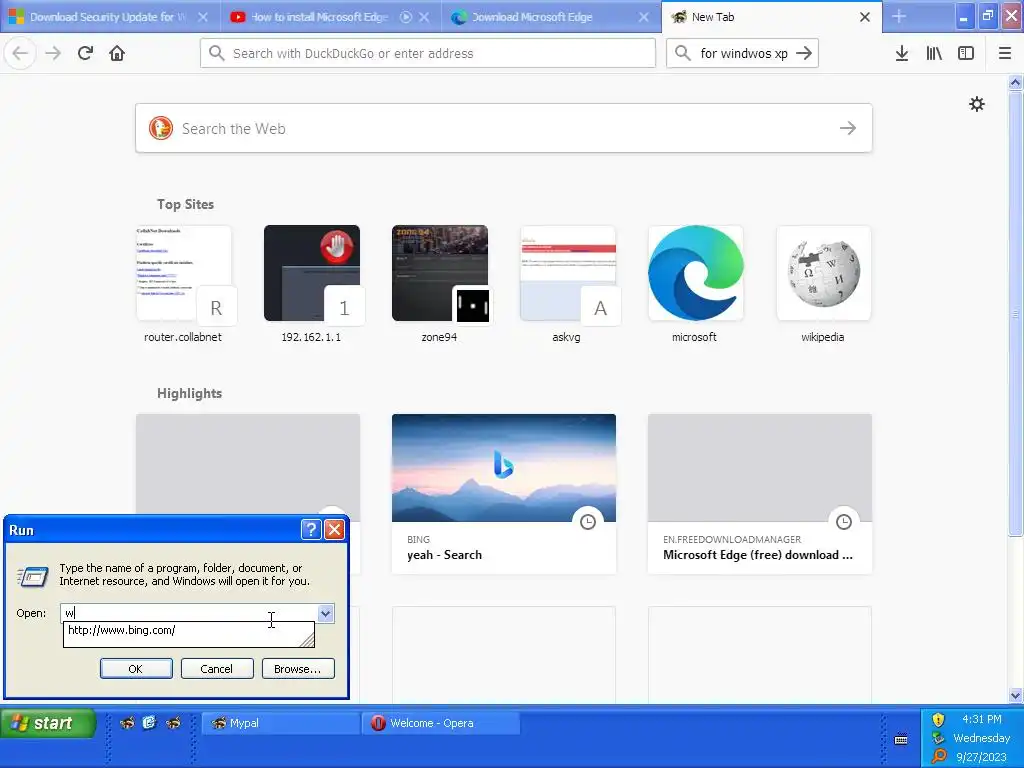Focus the Open text field in Run
1024x768 pixels.
[x=189, y=613]
